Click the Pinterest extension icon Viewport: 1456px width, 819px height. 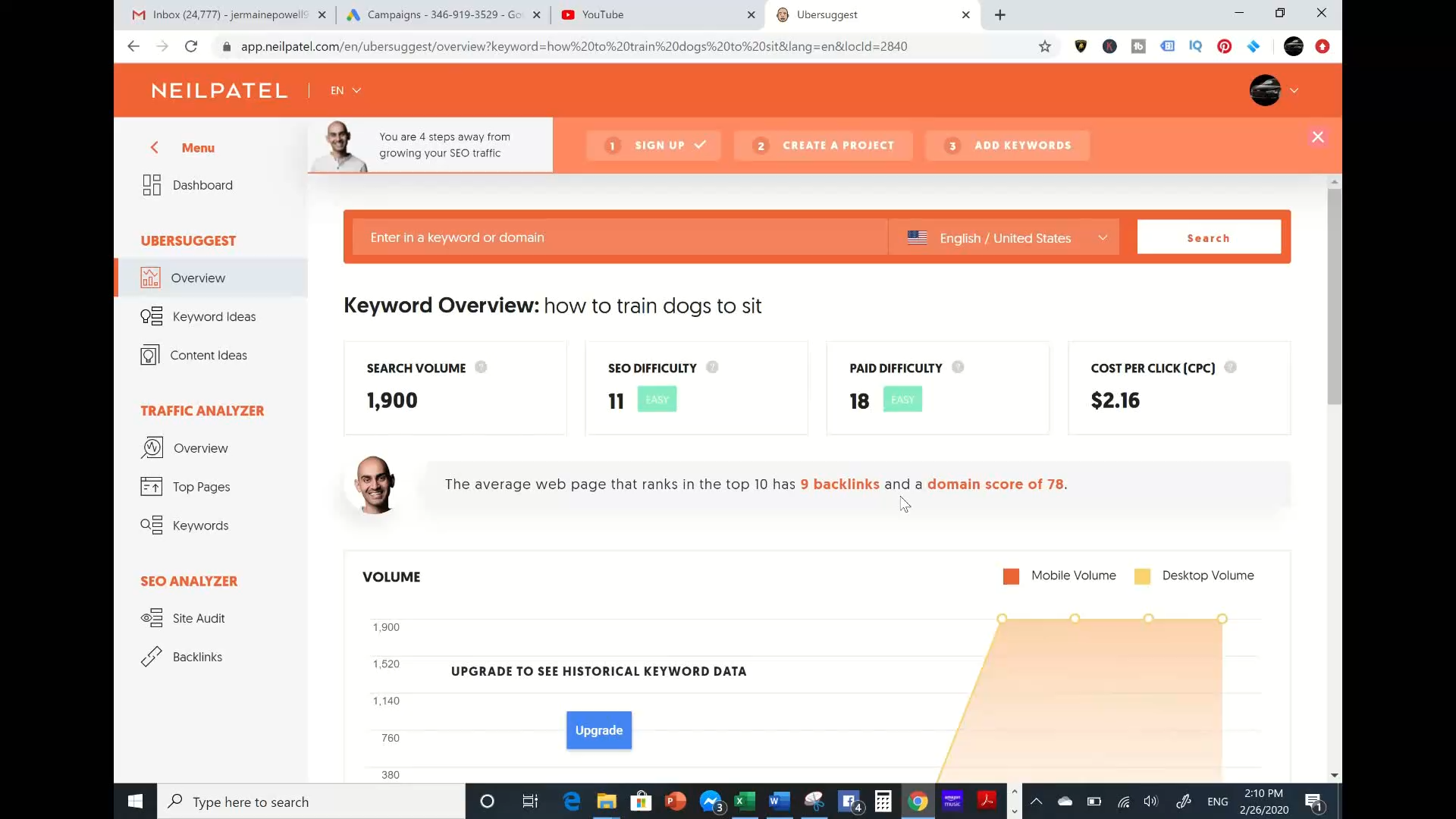(1224, 46)
